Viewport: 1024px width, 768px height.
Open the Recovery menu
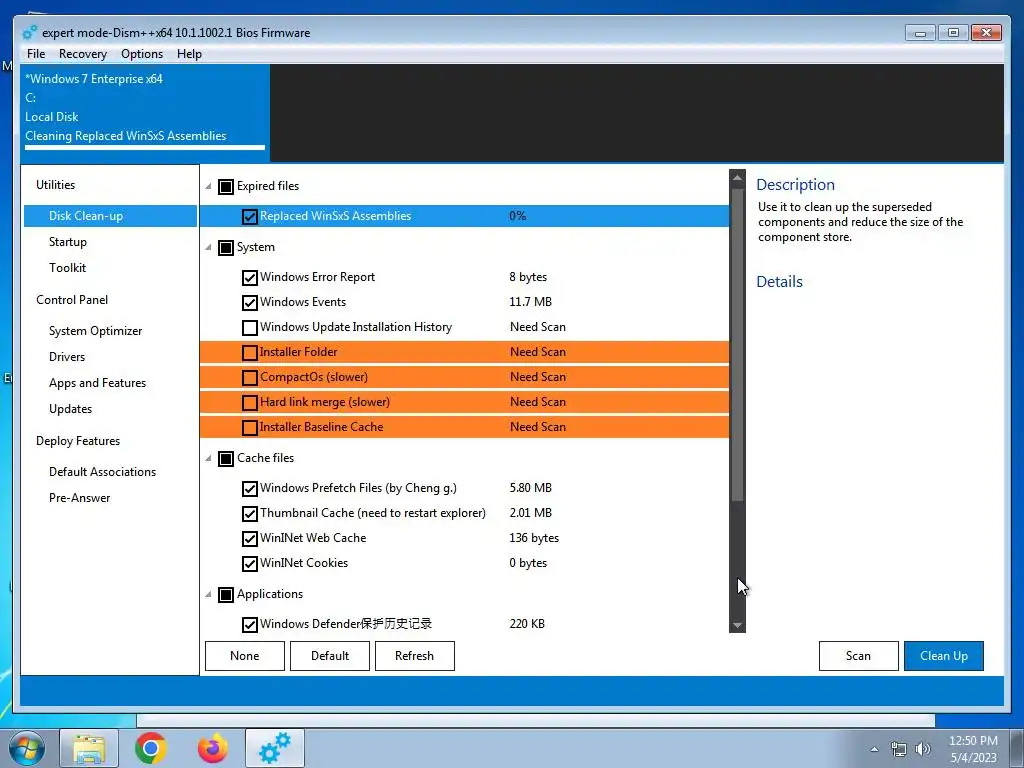(82, 54)
